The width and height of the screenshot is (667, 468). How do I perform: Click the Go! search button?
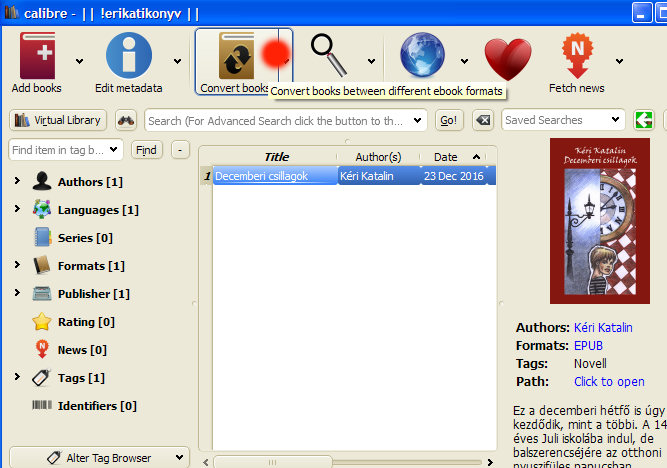point(449,120)
